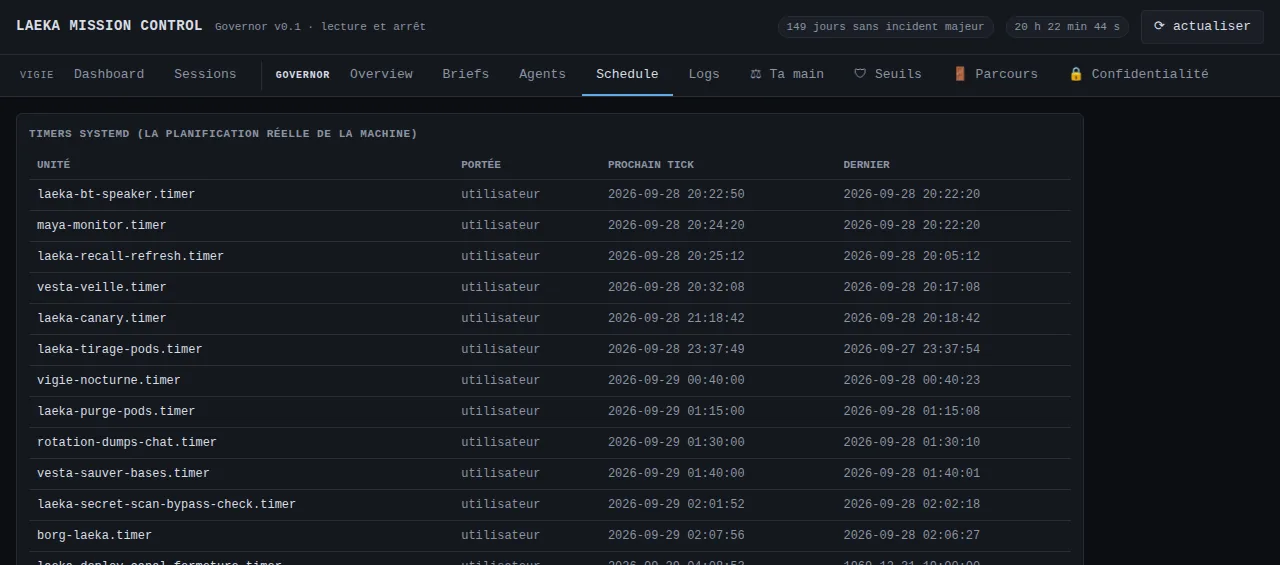This screenshot has width=1280, height=565.
Task: Click Governor v0.1 lecture et arrêt subtitle
Action: [x=320, y=27]
